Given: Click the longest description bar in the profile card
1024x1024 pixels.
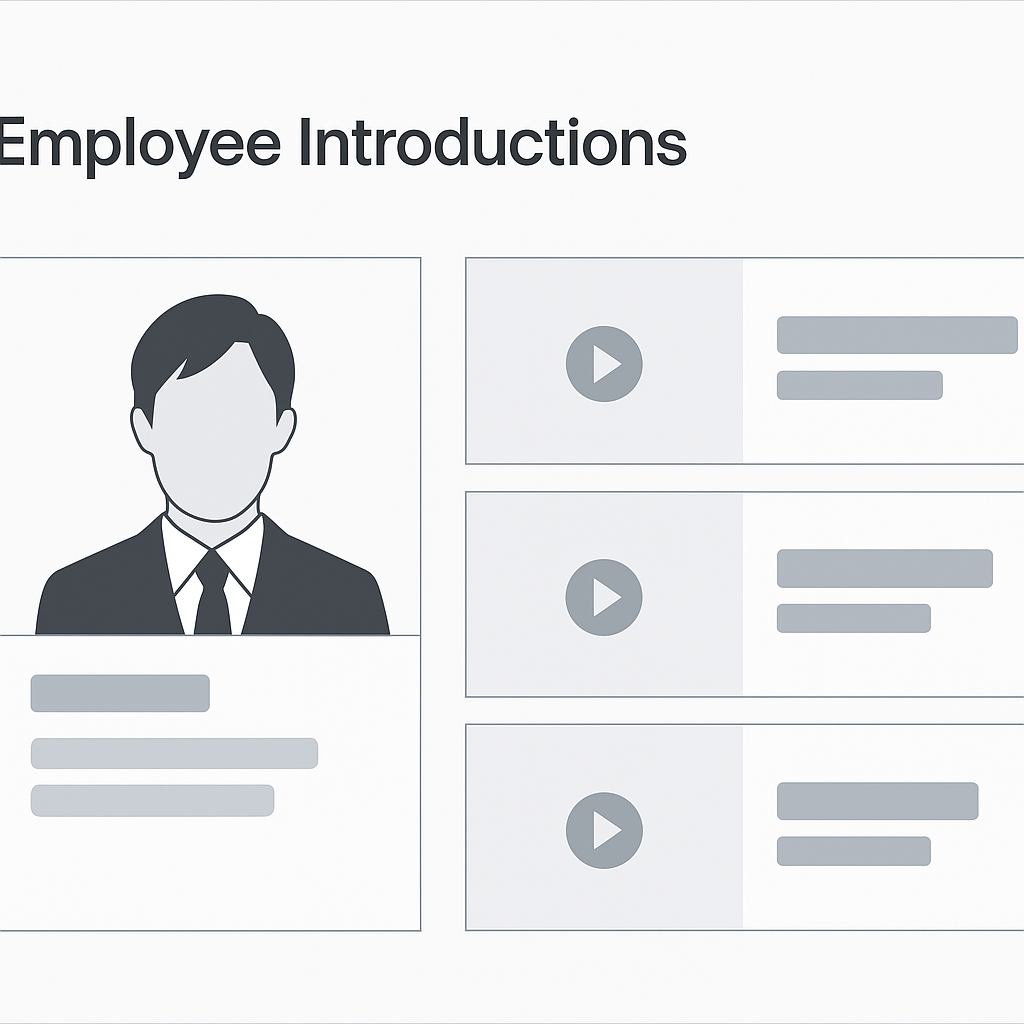Looking at the screenshot, I should (x=174, y=753).
